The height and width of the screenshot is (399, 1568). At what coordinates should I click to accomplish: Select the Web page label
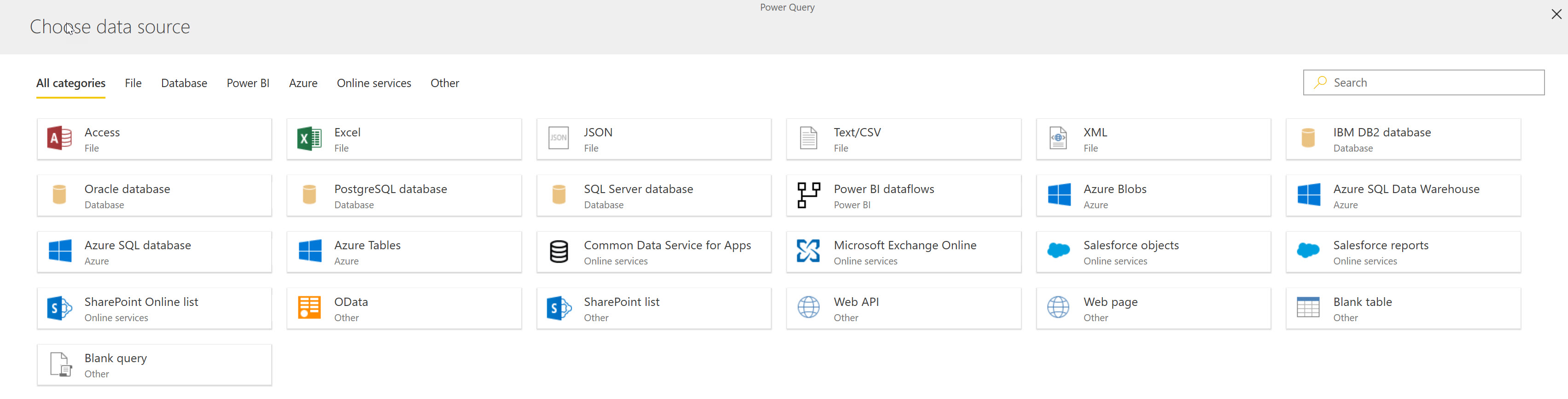click(1110, 302)
